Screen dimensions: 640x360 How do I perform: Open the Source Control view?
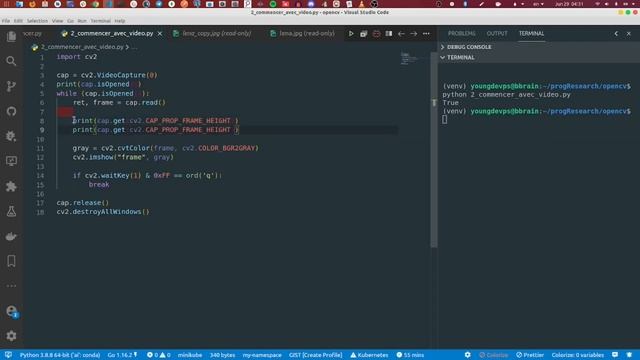pyautogui.click(x=11, y=86)
